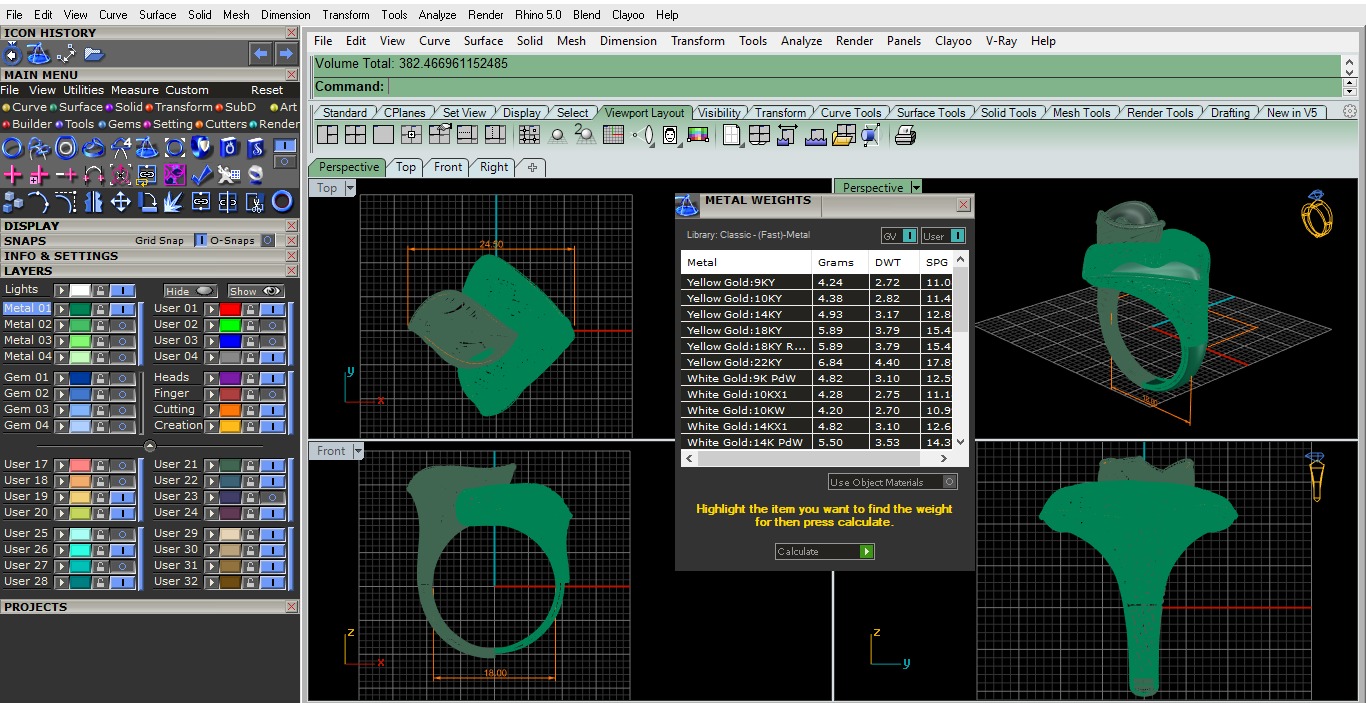
Task: Toggle lock on User 01 layer
Action: tap(251, 309)
